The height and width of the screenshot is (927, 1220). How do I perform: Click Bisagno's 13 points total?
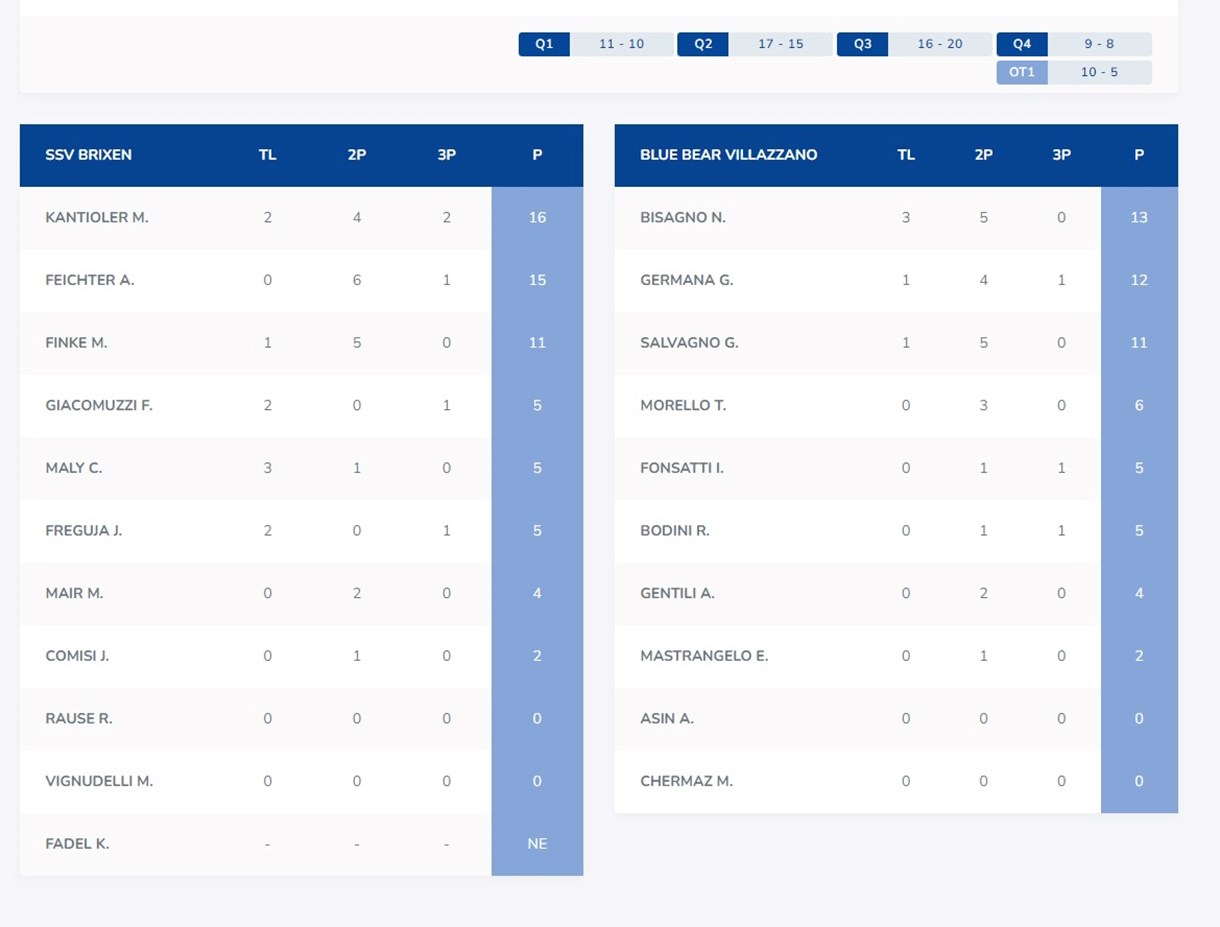[1138, 218]
